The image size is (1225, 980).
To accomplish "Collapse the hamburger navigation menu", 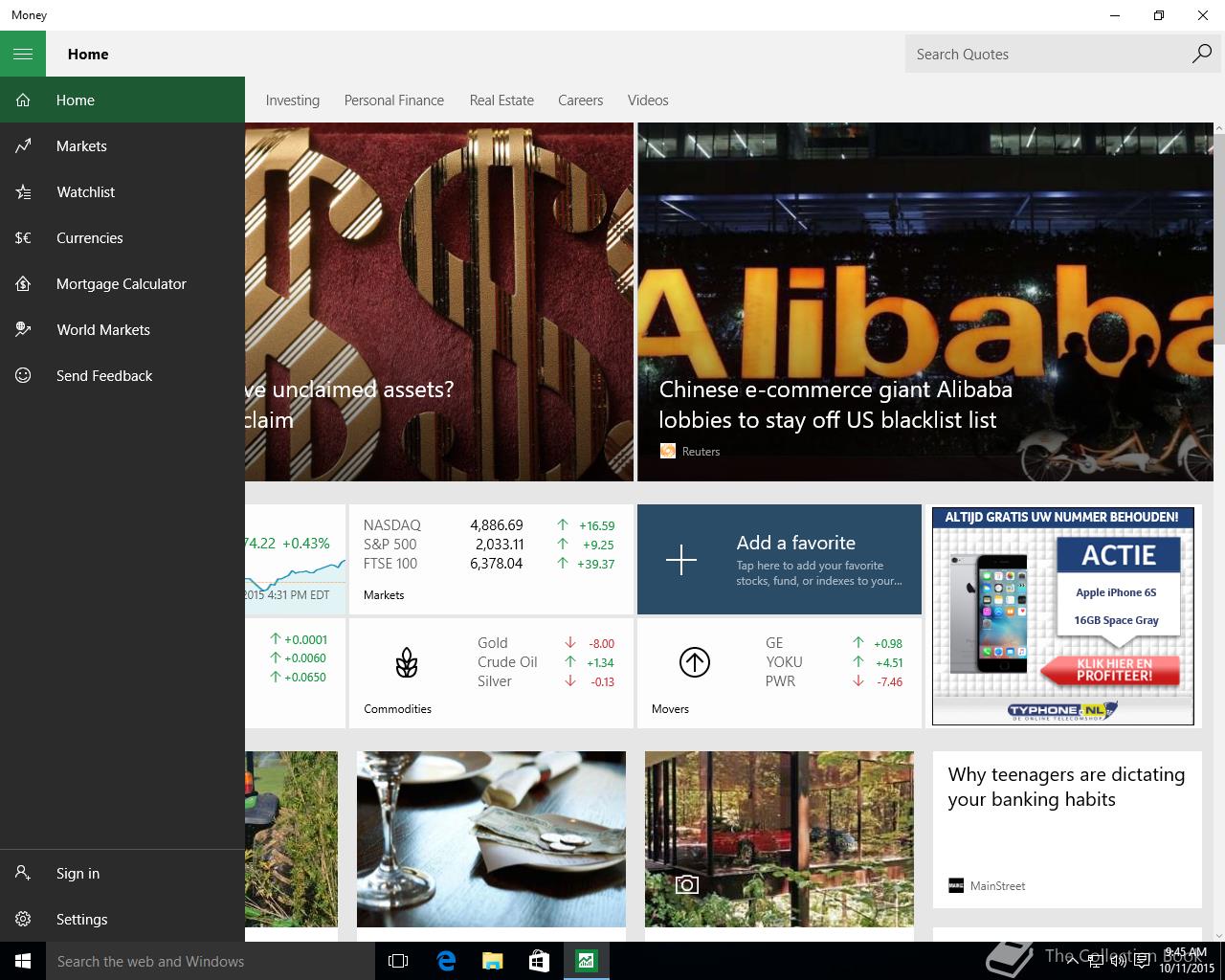I will [23, 54].
